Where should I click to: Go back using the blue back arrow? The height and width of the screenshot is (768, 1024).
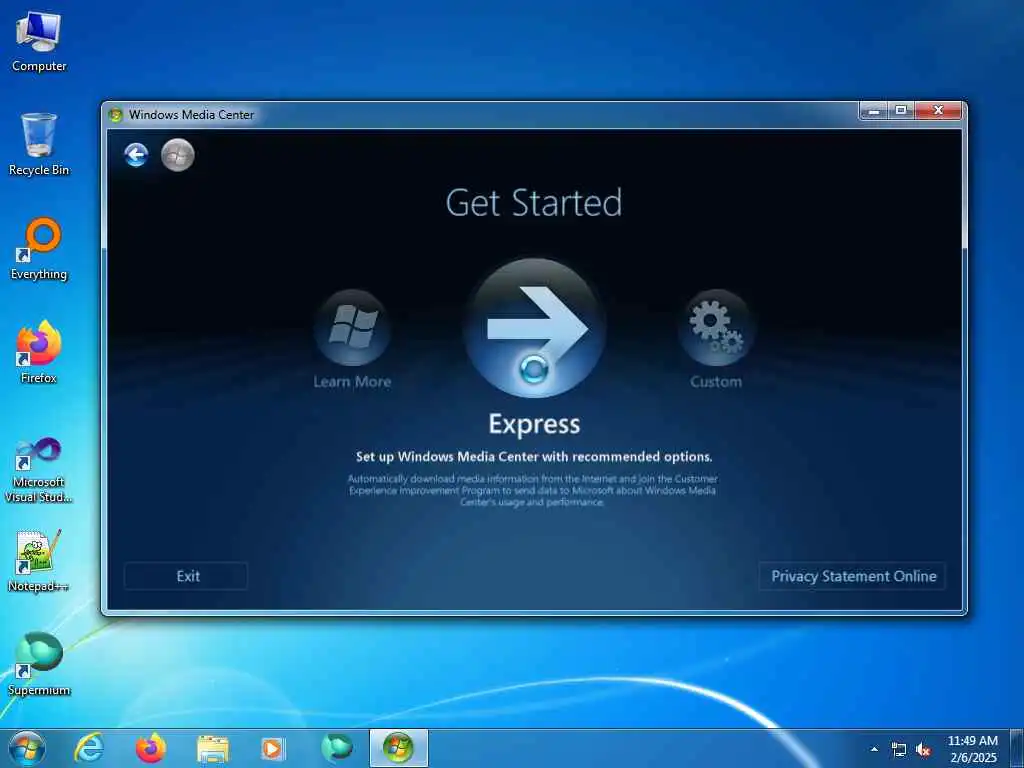[136, 155]
